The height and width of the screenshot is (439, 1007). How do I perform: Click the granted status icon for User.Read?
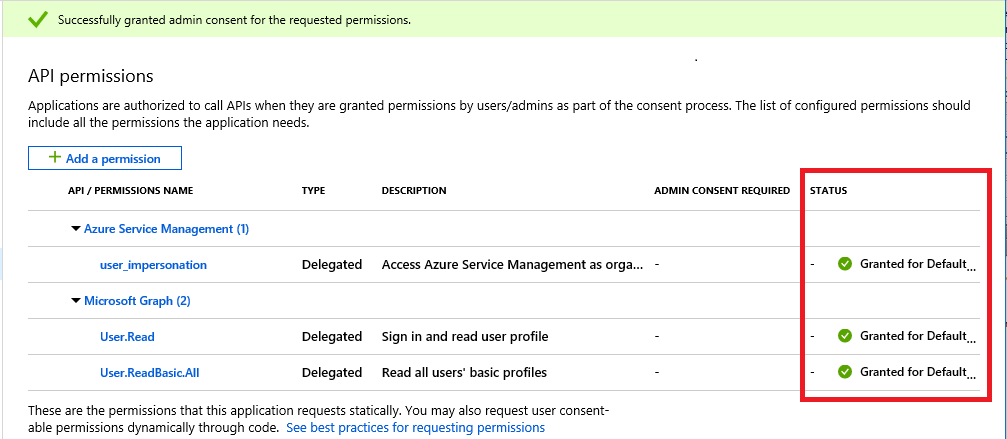point(845,336)
